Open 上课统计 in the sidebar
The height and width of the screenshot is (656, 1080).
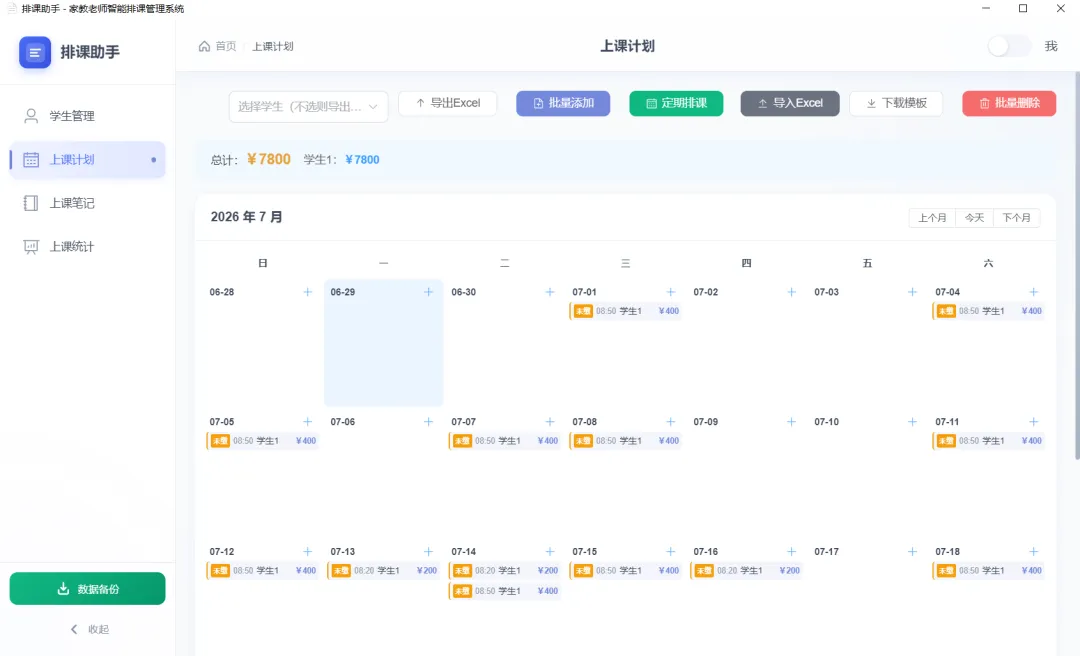pyautogui.click(x=87, y=246)
